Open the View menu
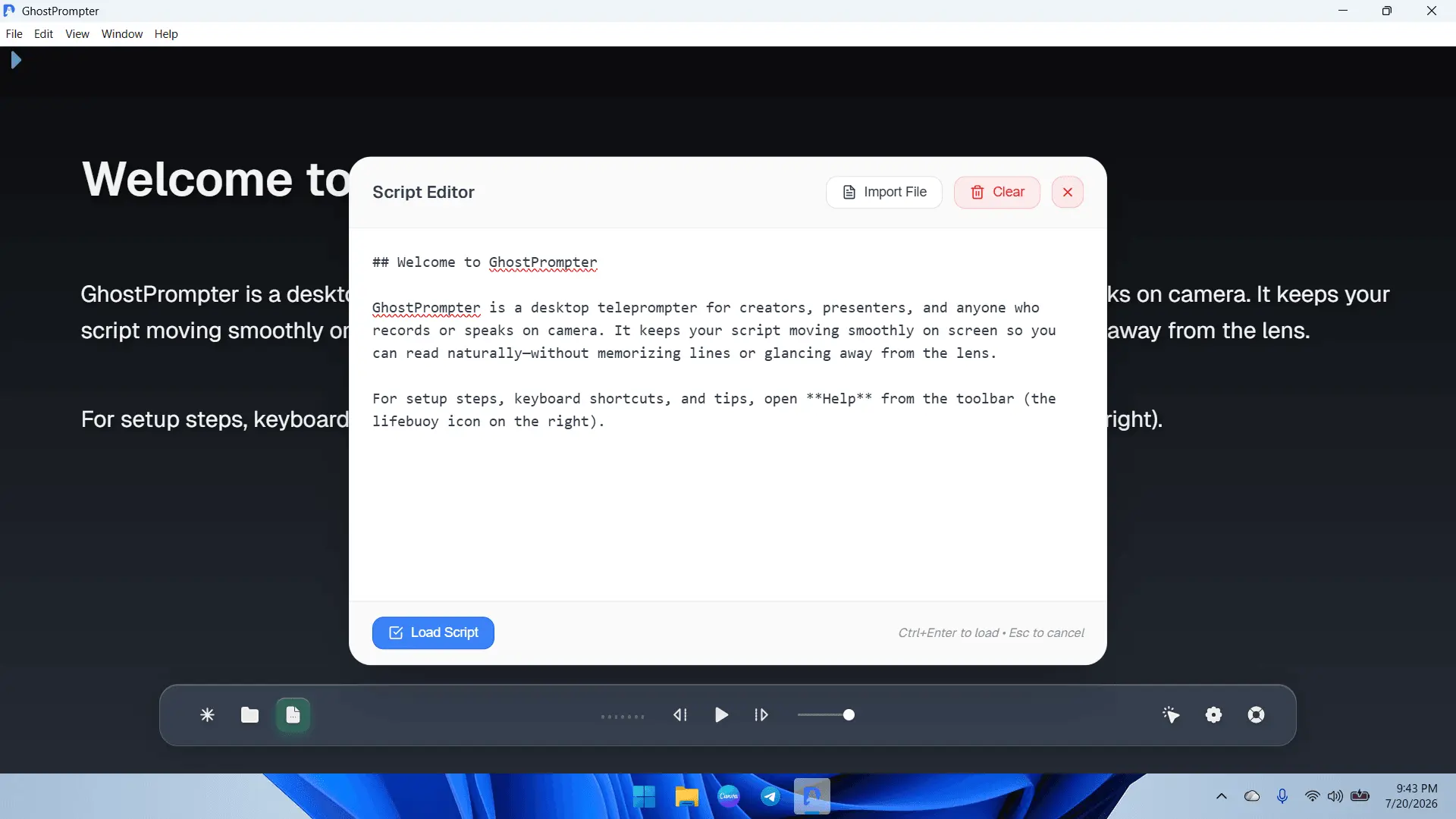 (77, 34)
